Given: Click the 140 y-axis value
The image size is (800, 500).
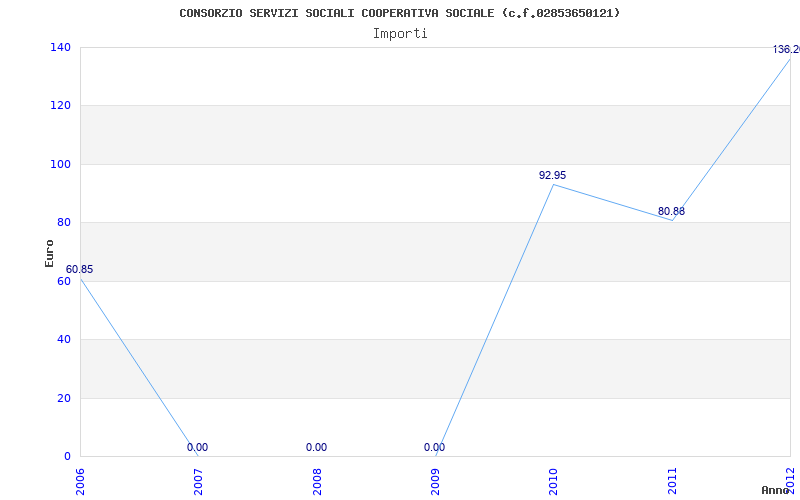Looking at the screenshot, I should point(60,47).
